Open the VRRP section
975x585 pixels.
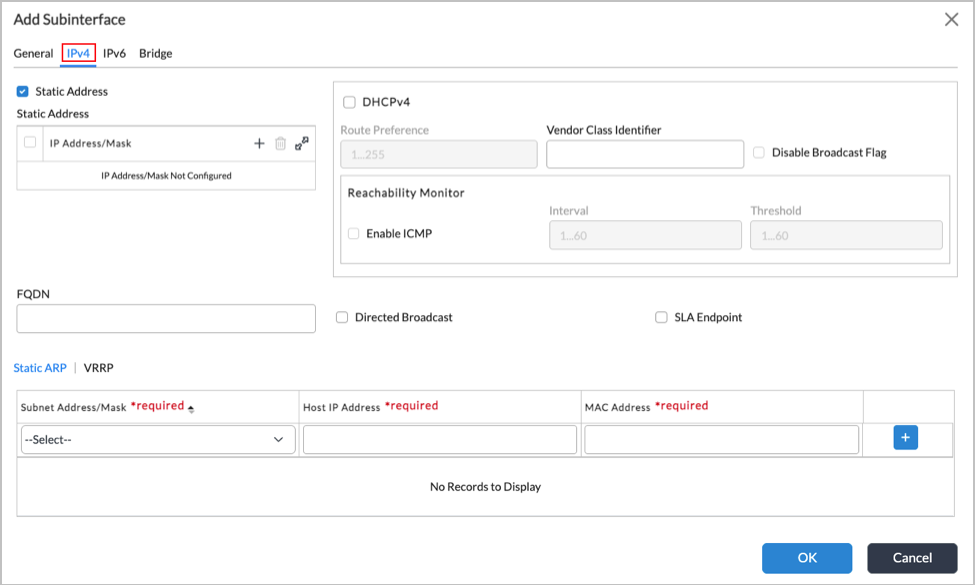[x=99, y=368]
